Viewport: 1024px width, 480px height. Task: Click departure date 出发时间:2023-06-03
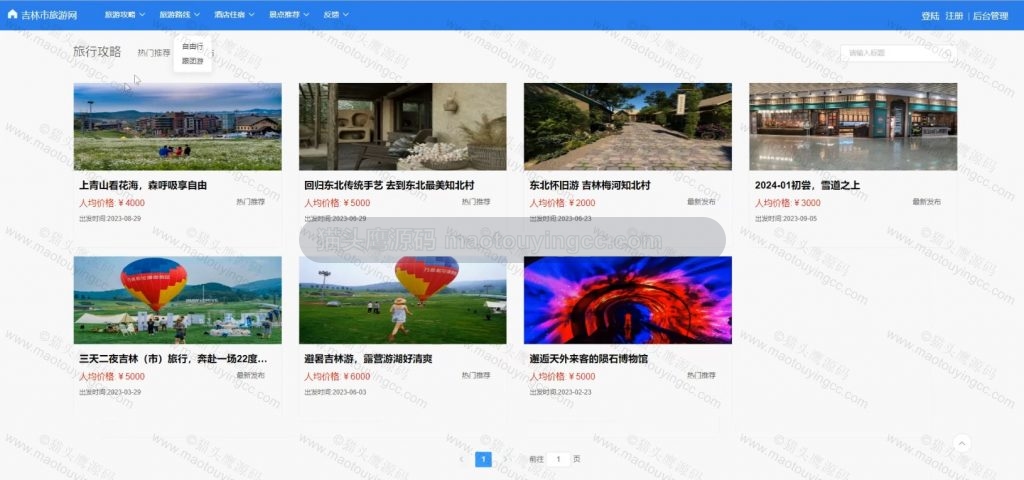pos(335,392)
